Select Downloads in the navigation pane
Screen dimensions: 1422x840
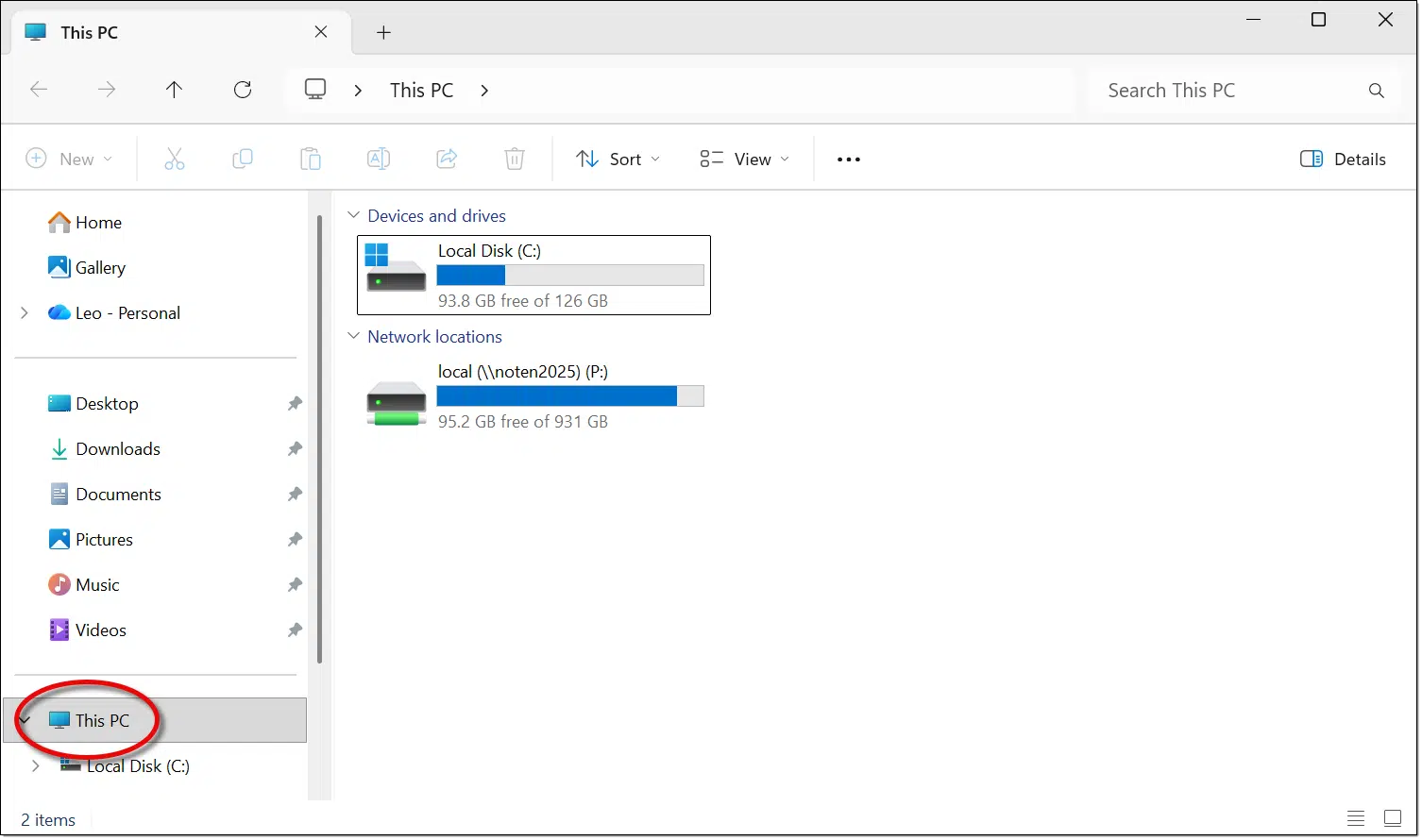117,449
